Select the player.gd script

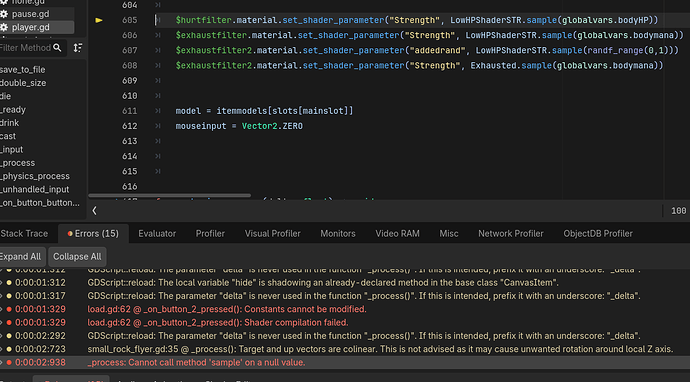tap(30, 27)
